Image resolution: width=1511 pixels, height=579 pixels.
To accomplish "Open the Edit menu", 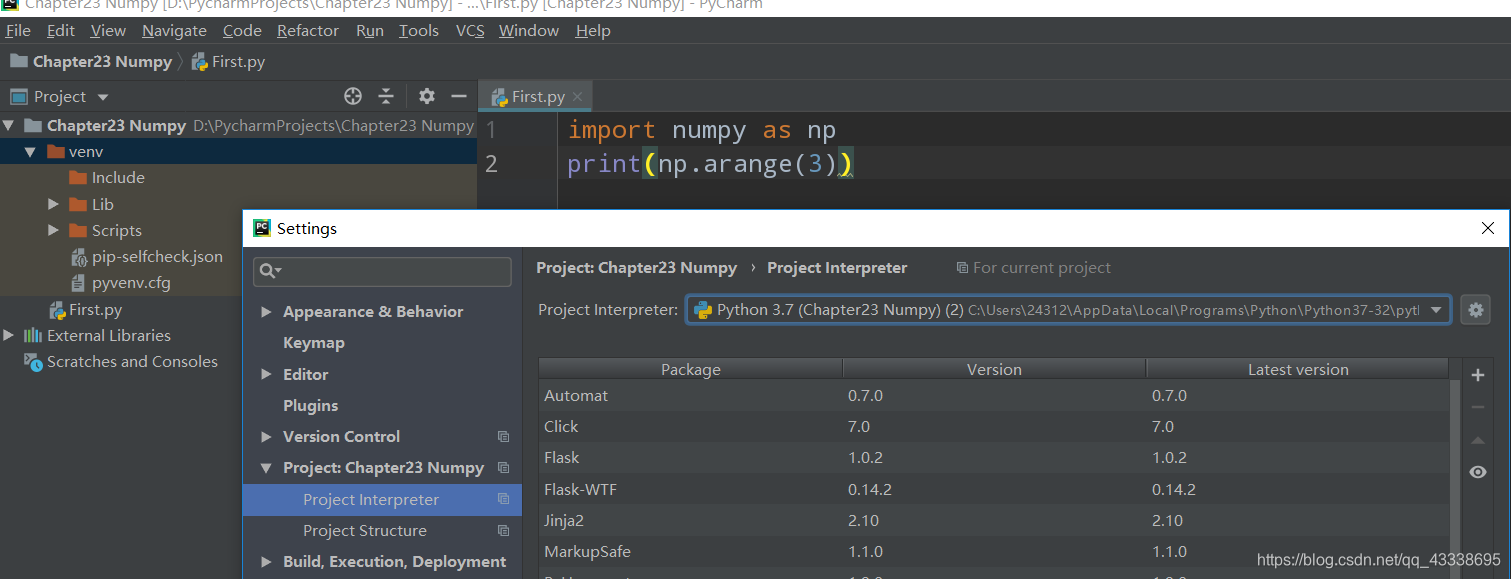I will coord(61,31).
